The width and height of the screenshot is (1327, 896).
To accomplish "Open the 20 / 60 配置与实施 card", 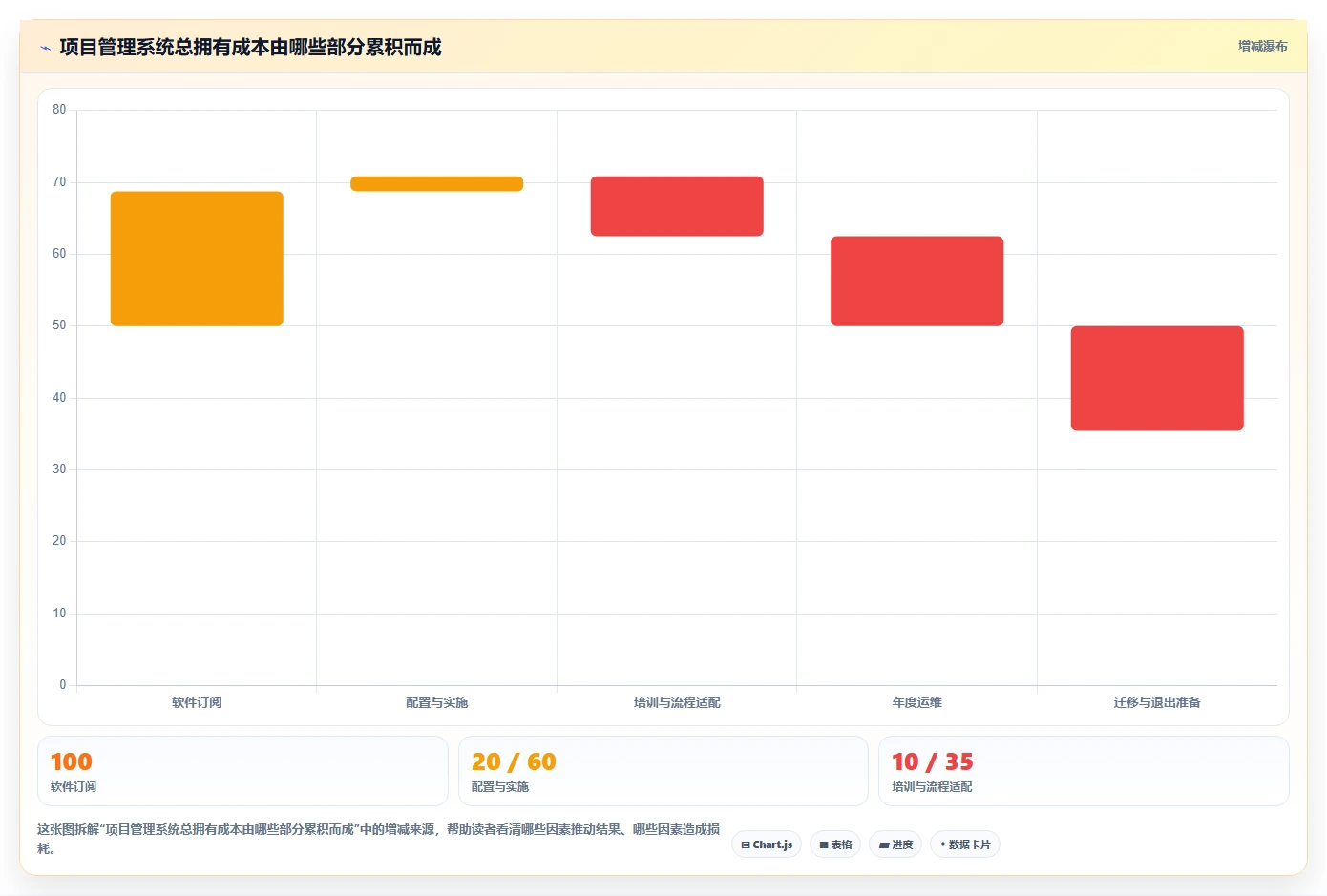I will [x=663, y=771].
